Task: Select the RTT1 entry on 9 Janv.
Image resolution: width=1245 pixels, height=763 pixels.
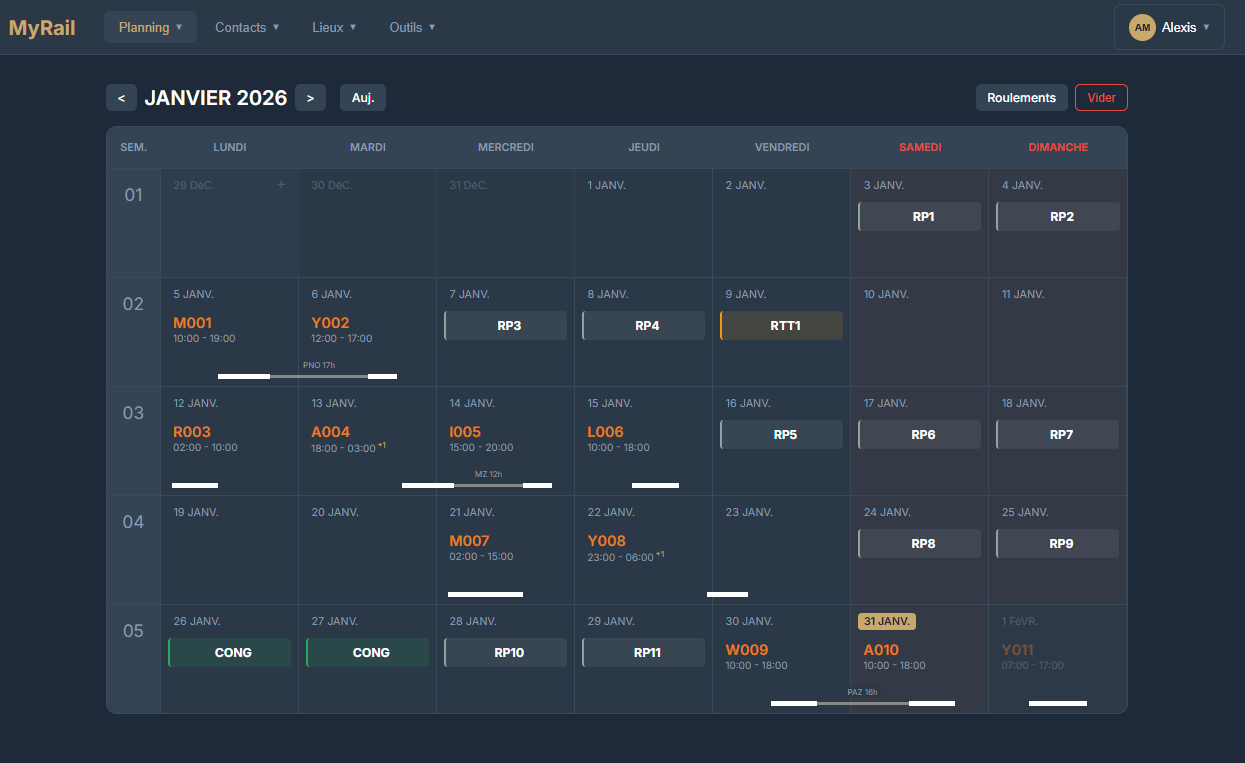Action: pos(781,326)
